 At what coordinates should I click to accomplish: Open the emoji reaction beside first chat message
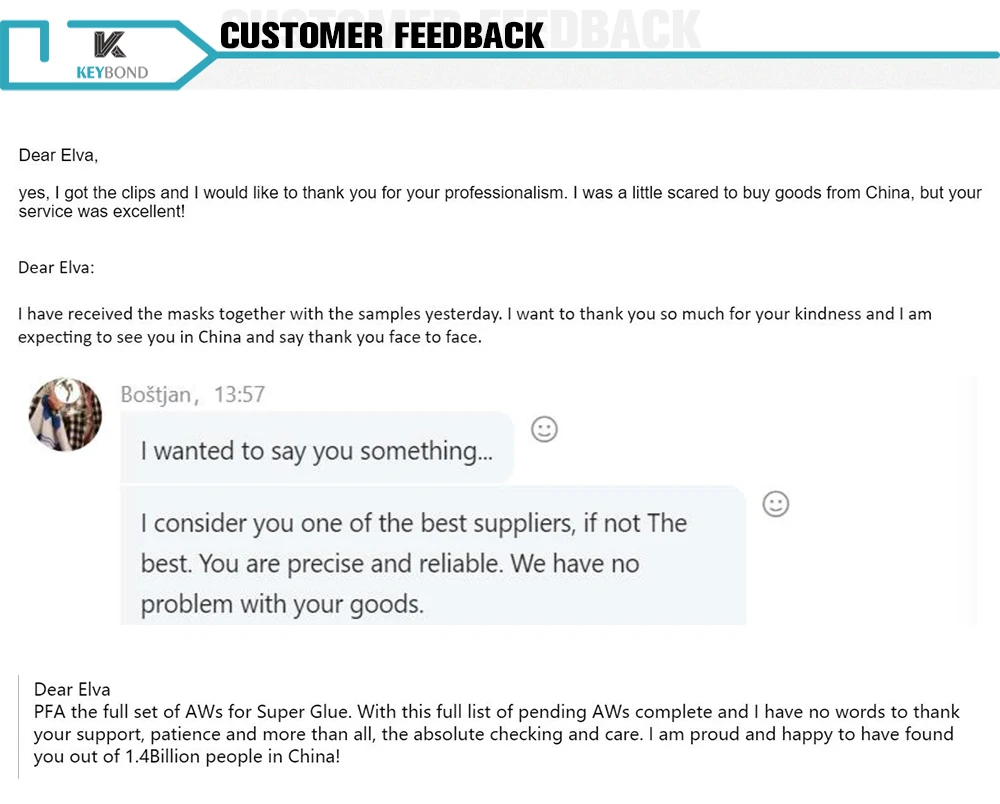click(x=544, y=429)
